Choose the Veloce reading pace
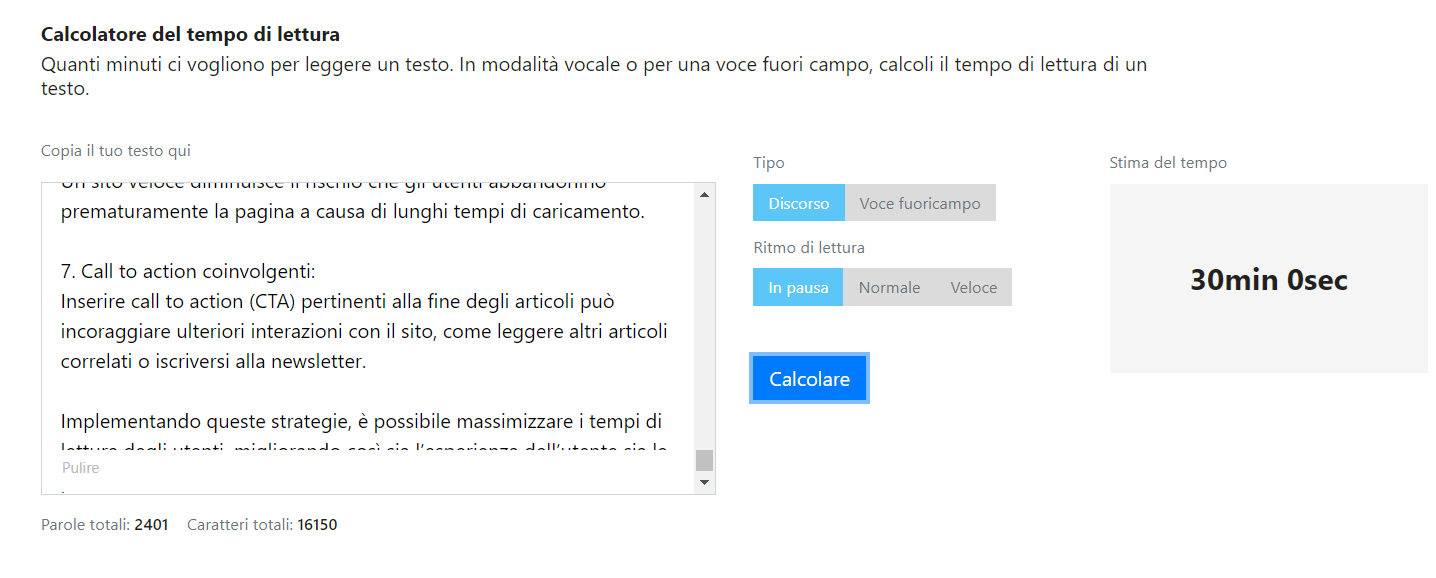The height and width of the screenshot is (578, 1436). pos(973,287)
